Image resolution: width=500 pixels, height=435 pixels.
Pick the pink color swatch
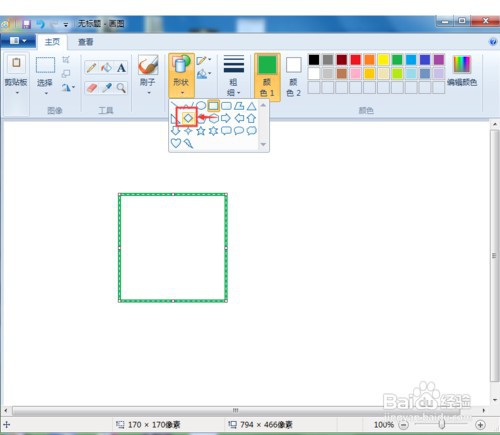(x=355, y=74)
